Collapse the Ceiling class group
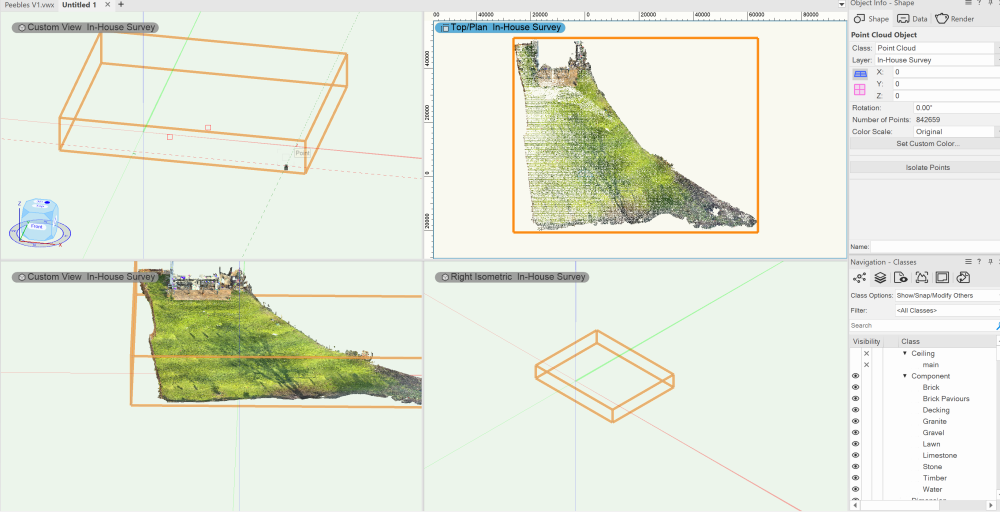This screenshot has width=1000, height=512. tap(905, 353)
